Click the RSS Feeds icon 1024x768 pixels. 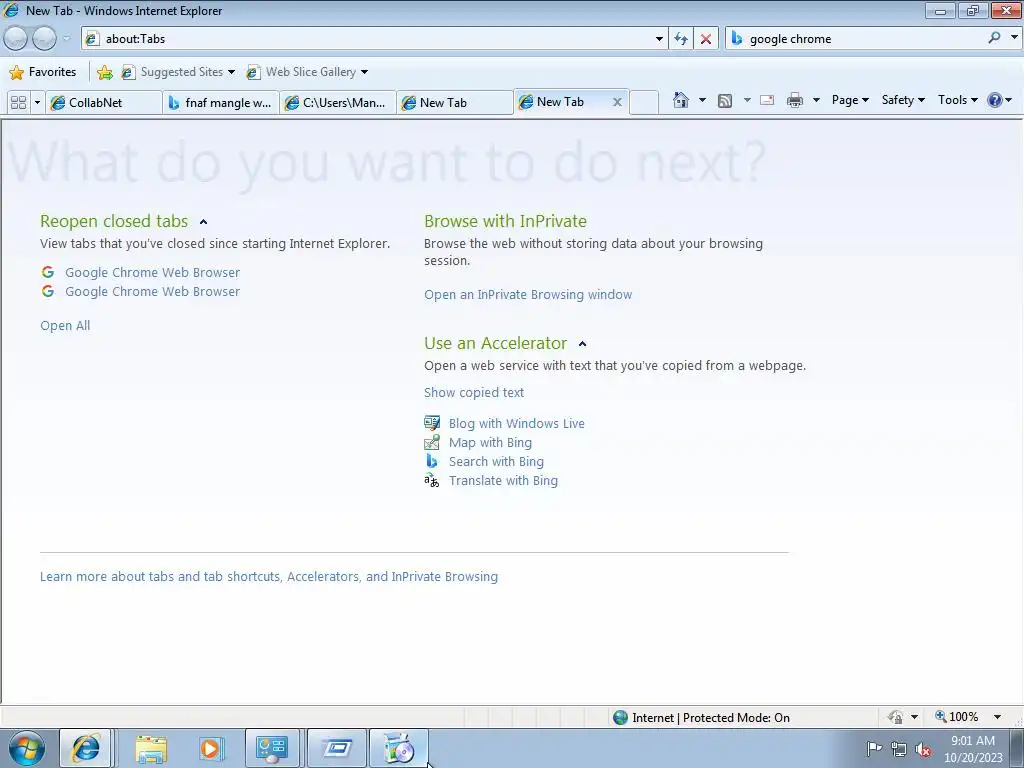click(724, 100)
